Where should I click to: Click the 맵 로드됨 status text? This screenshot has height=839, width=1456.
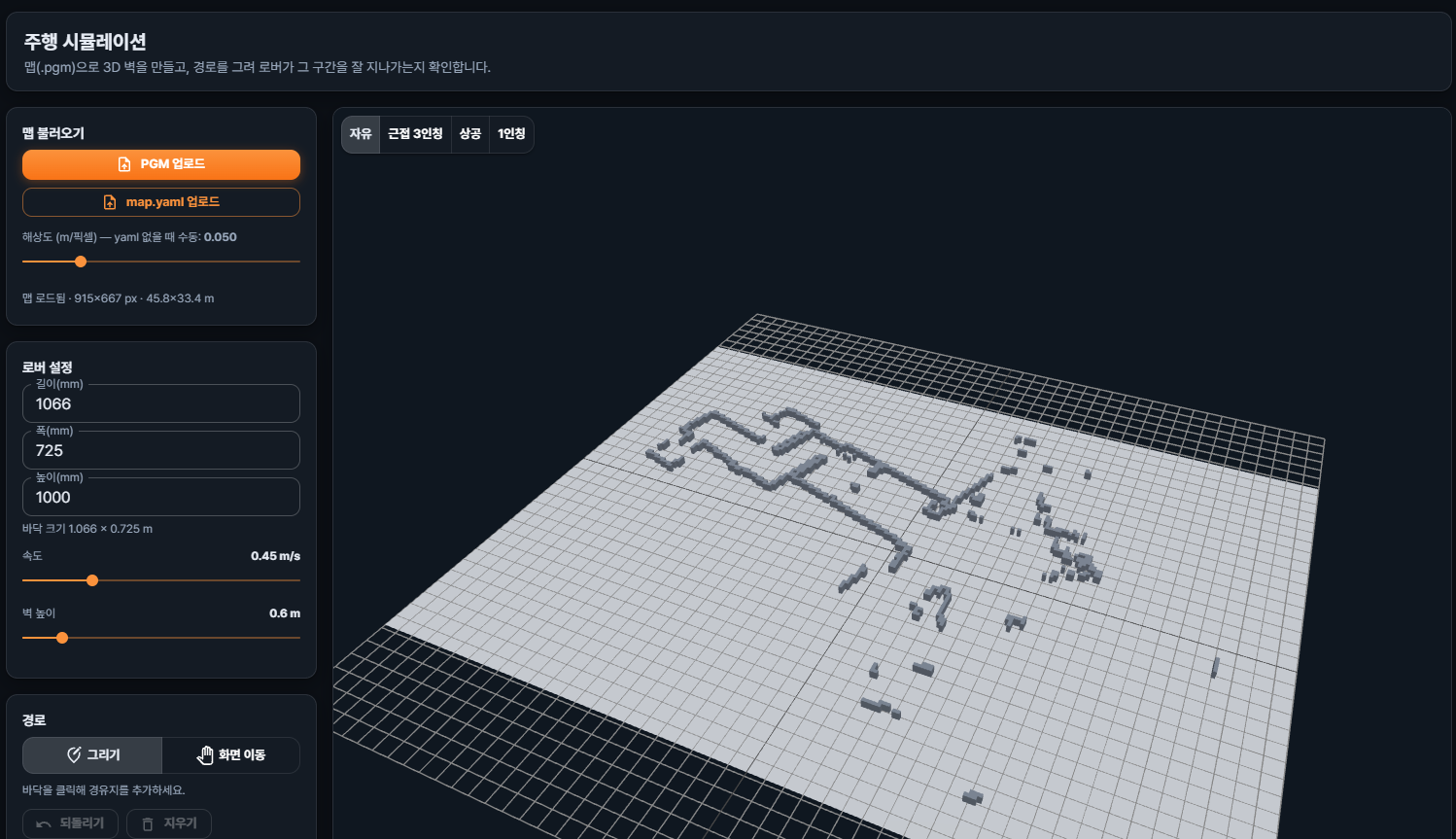[118, 298]
